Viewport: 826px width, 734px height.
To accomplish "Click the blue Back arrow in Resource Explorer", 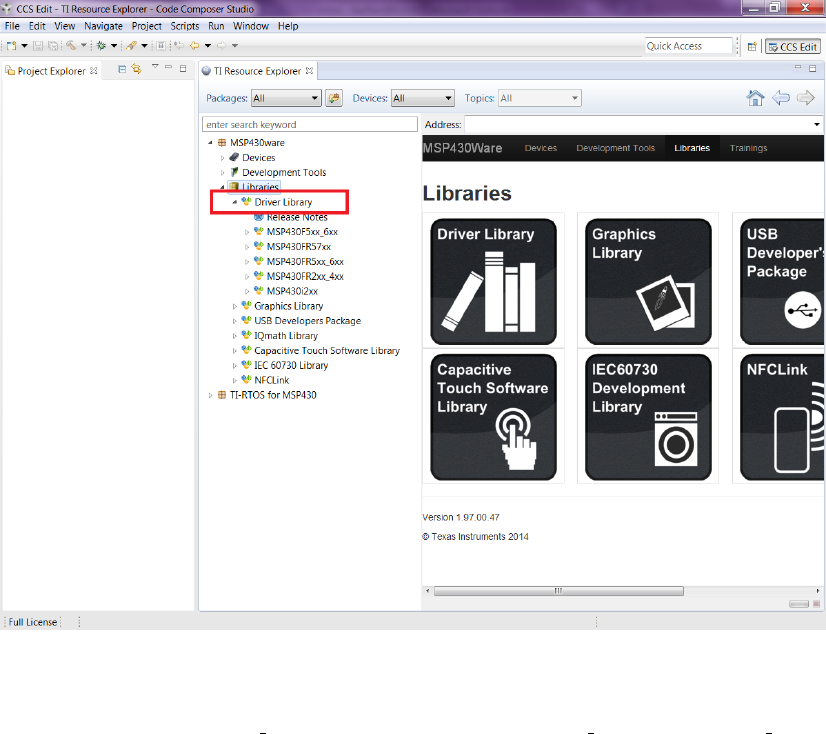I will pyautogui.click(x=781, y=97).
